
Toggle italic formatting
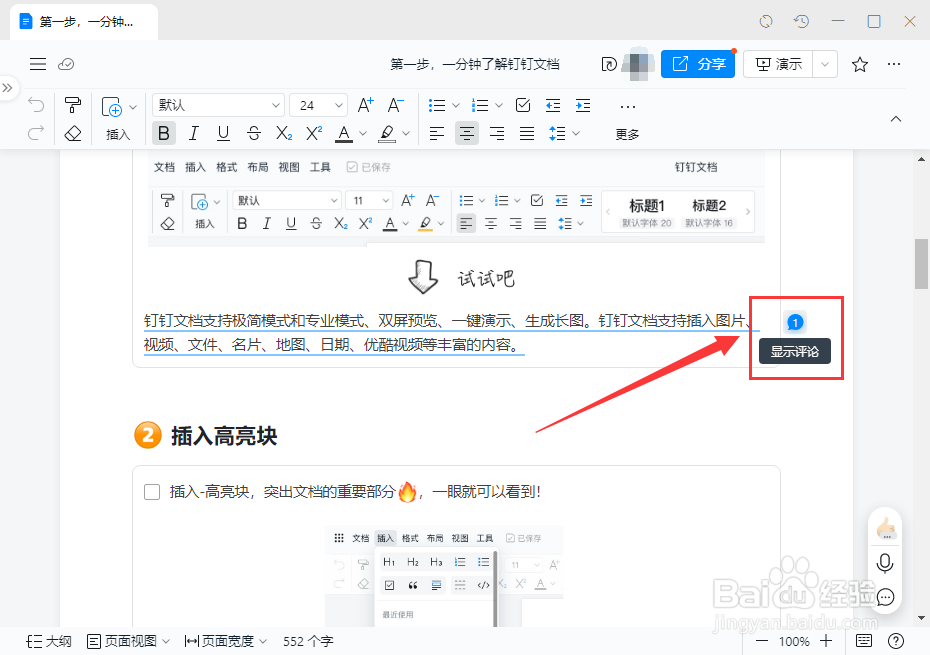193,133
